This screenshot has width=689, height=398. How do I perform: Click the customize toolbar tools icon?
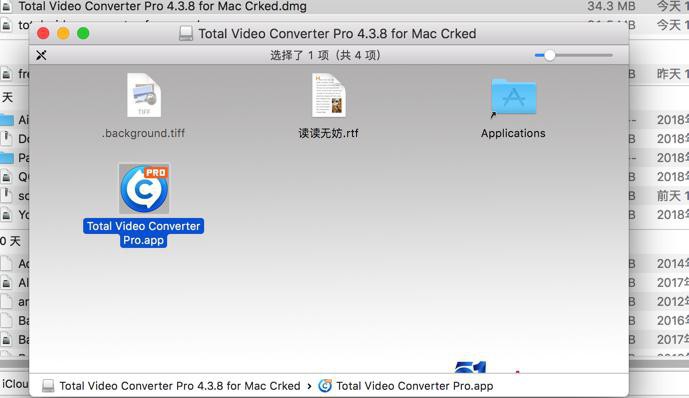click(x=41, y=55)
